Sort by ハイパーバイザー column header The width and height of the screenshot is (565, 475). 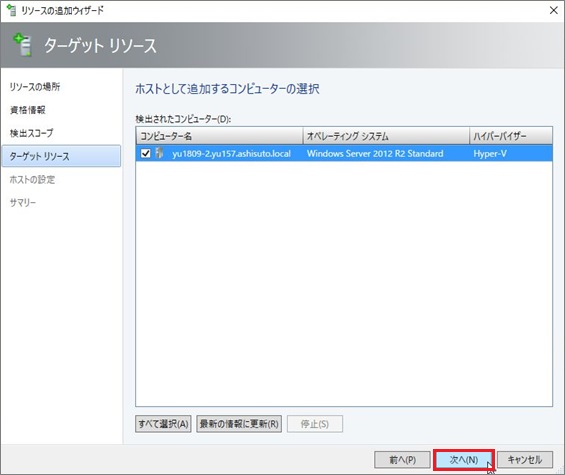click(511, 136)
